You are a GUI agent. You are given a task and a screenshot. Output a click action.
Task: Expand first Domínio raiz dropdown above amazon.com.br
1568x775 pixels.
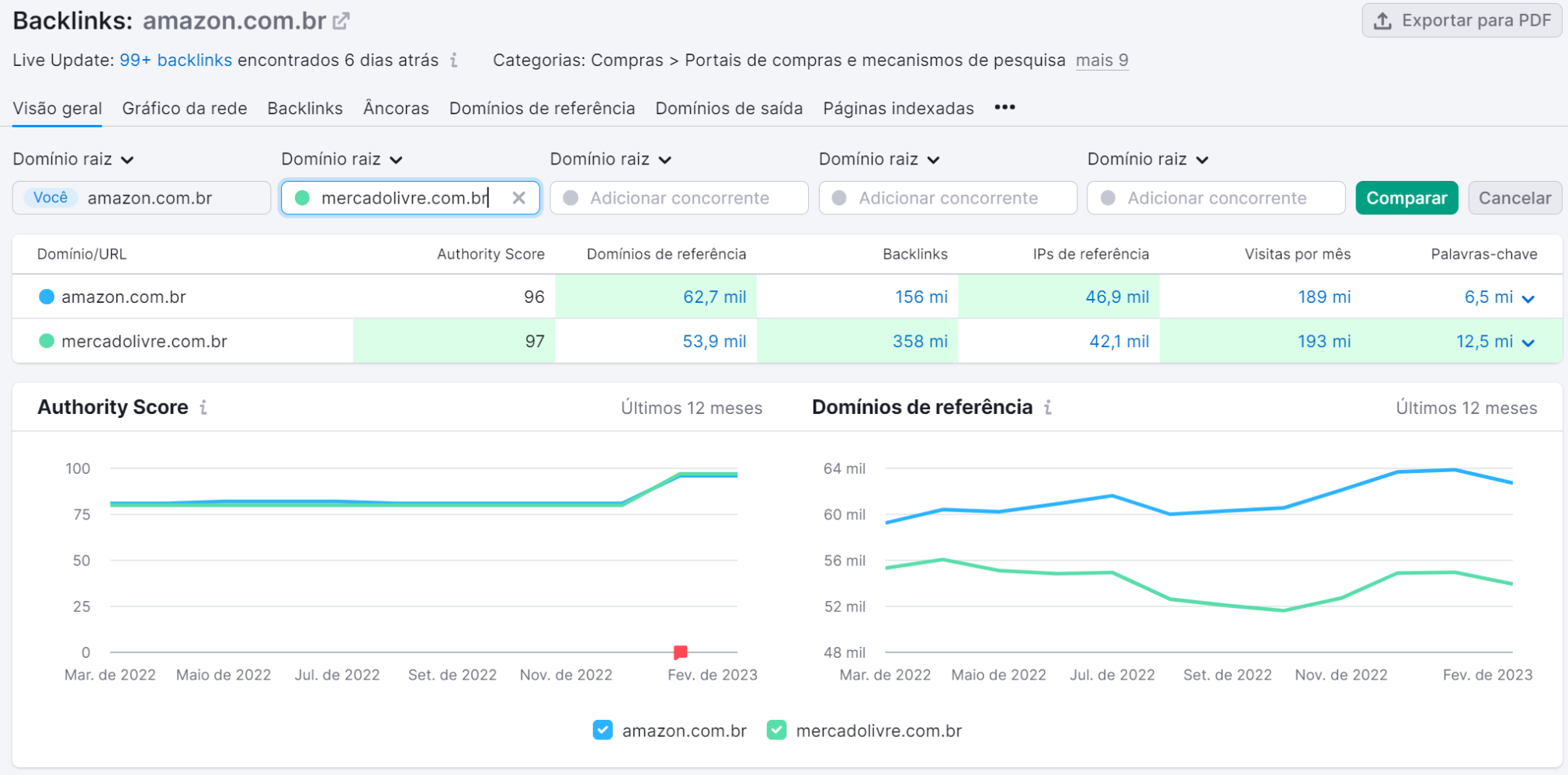74,159
